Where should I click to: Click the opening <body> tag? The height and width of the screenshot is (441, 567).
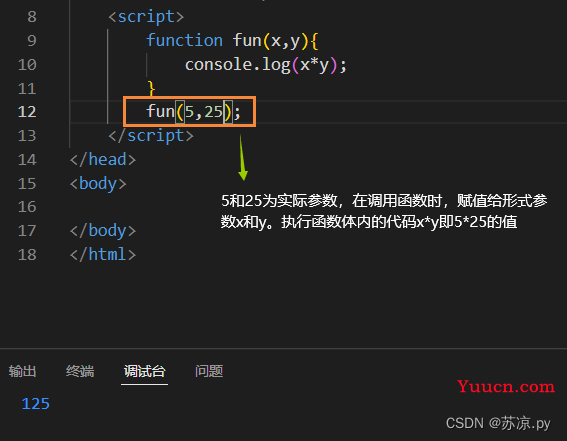pos(98,184)
